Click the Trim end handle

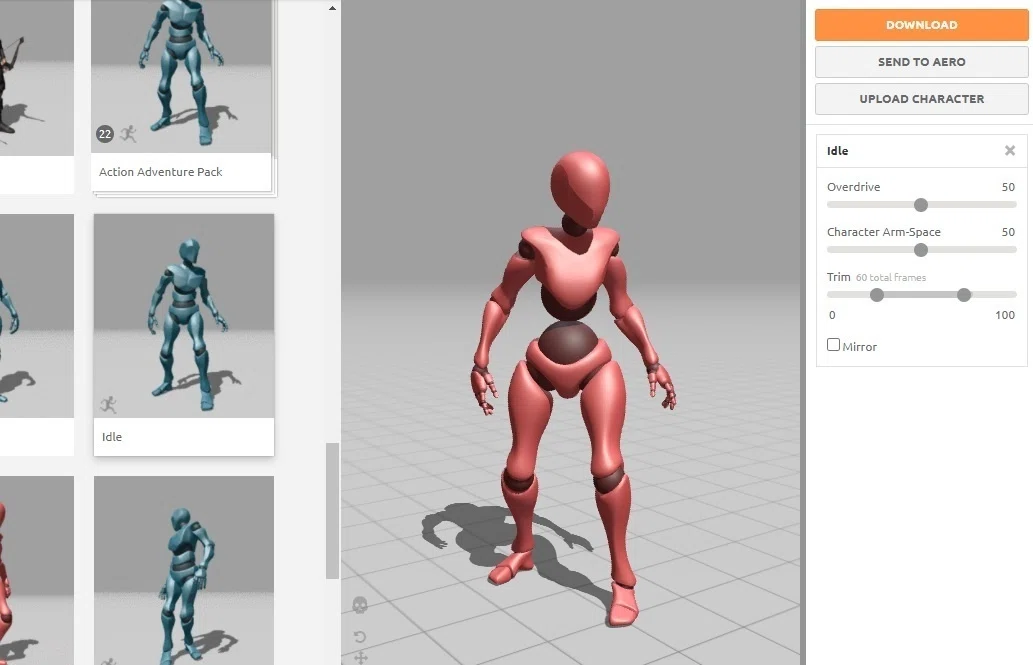pyautogui.click(x=964, y=295)
